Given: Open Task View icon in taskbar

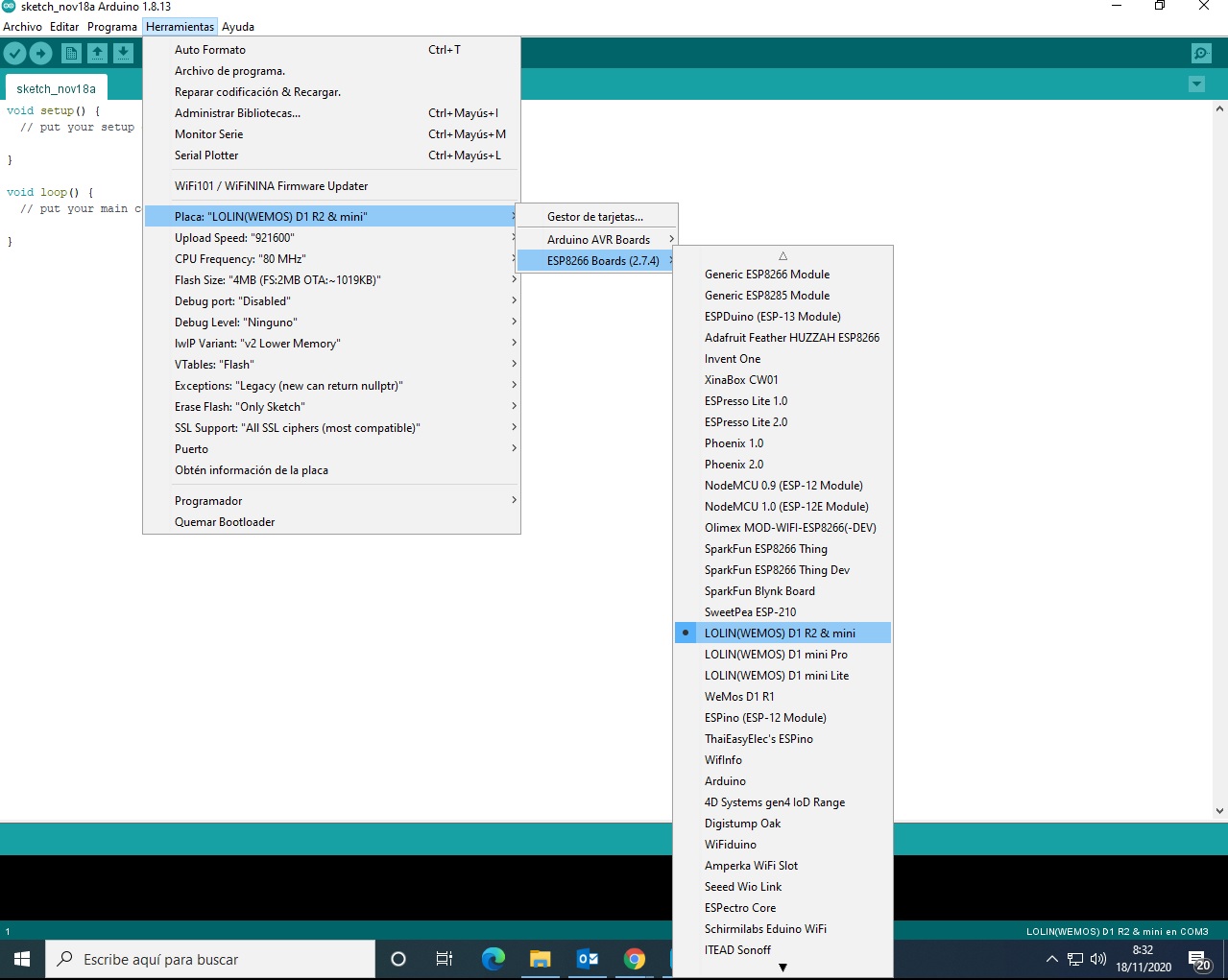Looking at the screenshot, I should tap(444, 959).
